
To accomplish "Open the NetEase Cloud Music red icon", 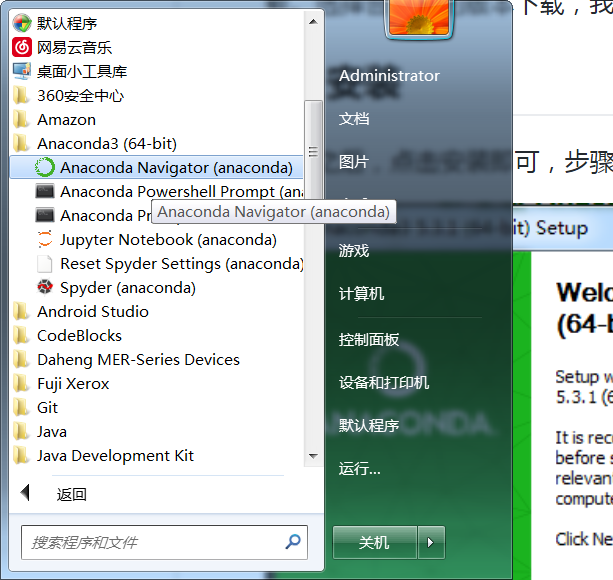I will (x=22, y=47).
